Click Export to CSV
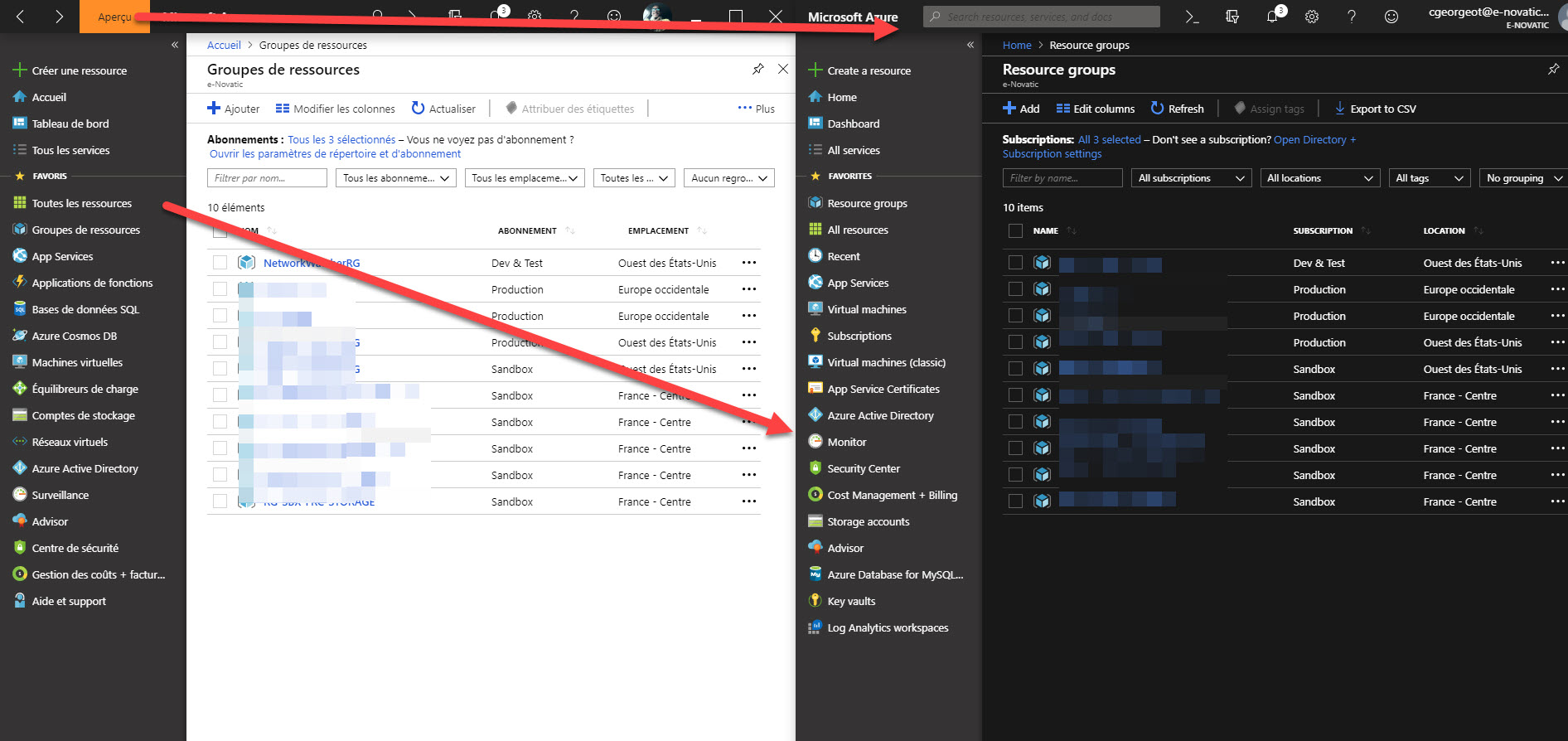This screenshot has width=1568, height=741. [x=1375, y=109]
